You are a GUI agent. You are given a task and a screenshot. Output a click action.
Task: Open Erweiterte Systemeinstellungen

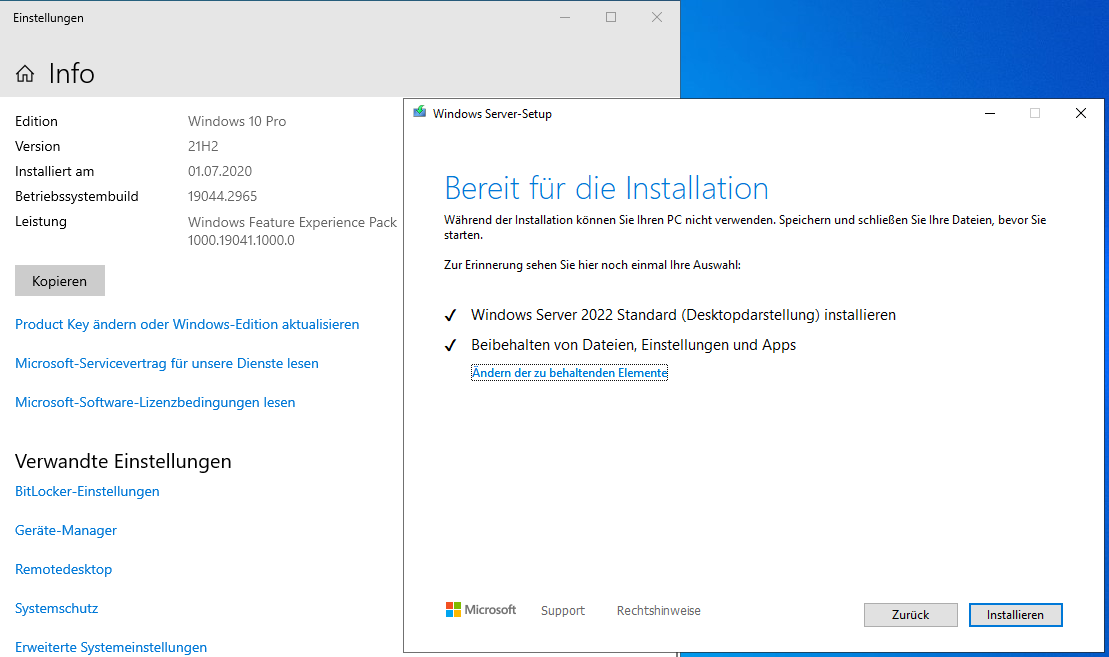(x=111, y=647)
